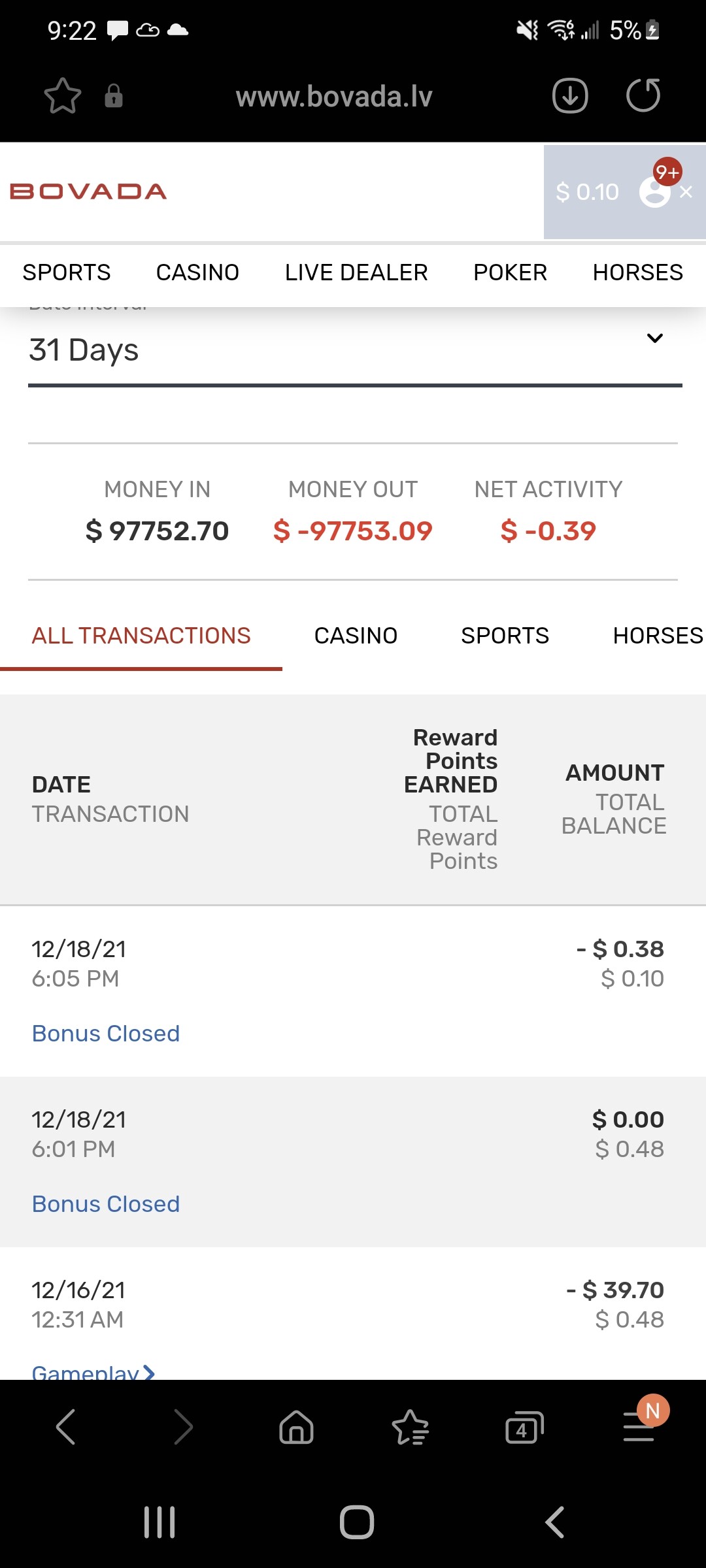Tap the browser home icon
Screen dimensions: 706x1568
(x=296, y=1428)
